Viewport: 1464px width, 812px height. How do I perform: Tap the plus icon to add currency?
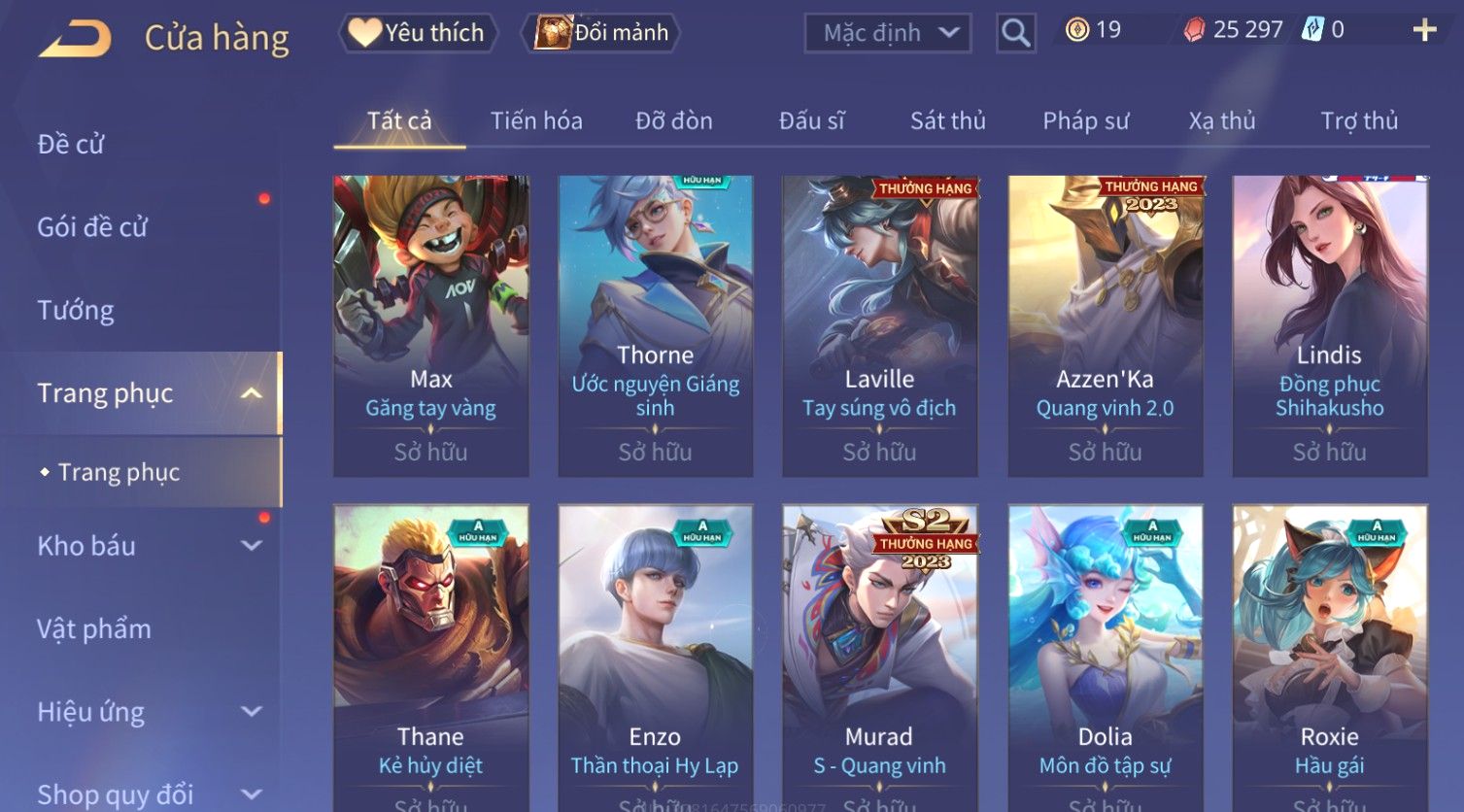[1424, 30]
